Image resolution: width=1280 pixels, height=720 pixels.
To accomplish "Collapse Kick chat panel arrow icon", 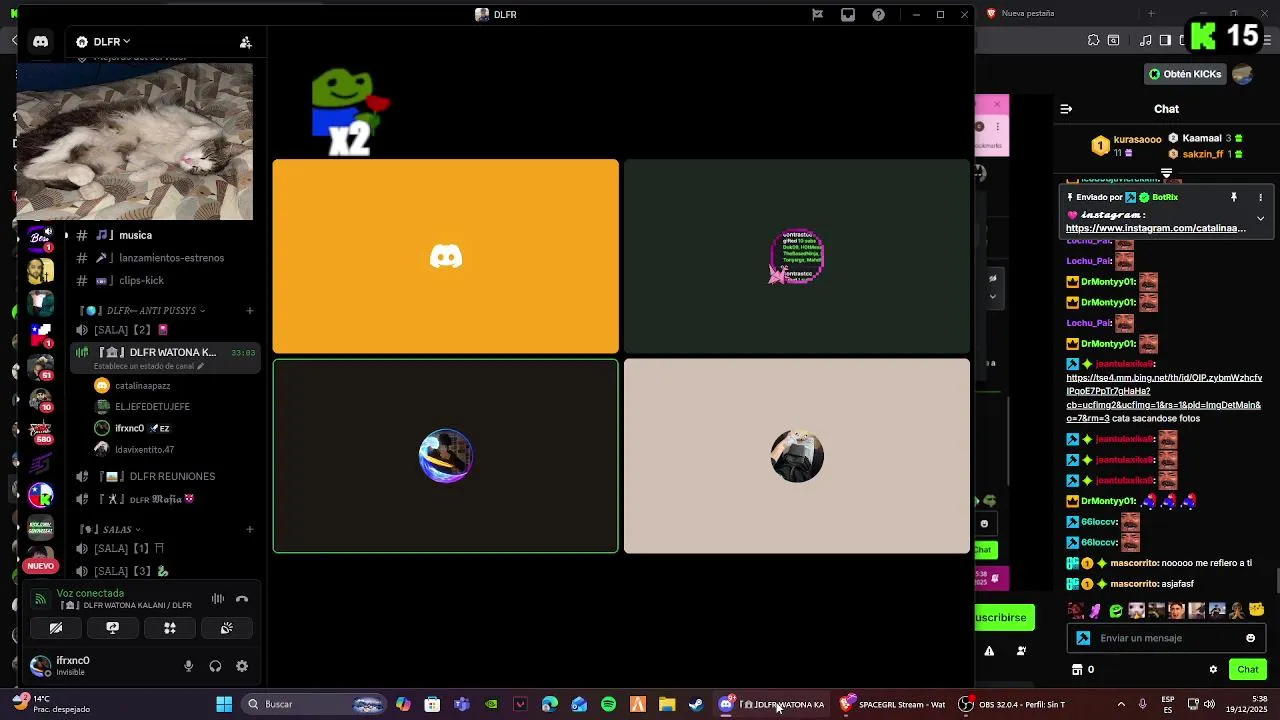I will (x=1066, y=109).
